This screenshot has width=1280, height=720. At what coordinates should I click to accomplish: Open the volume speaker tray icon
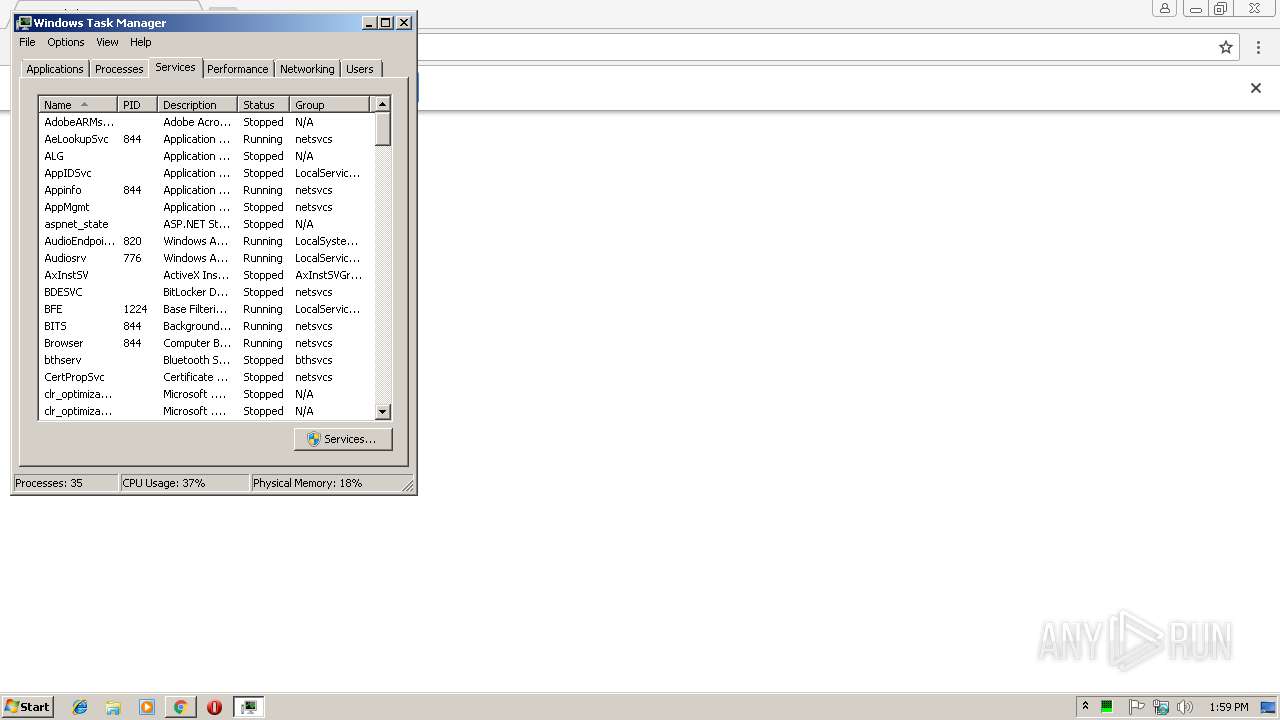click(1185, 707)
